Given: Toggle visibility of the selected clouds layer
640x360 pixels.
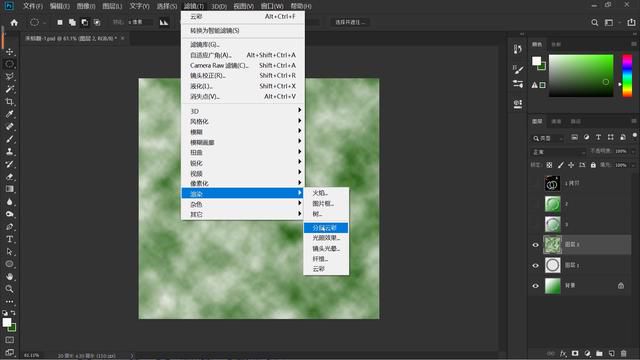Looking at the screenshot, I should 536,245.
